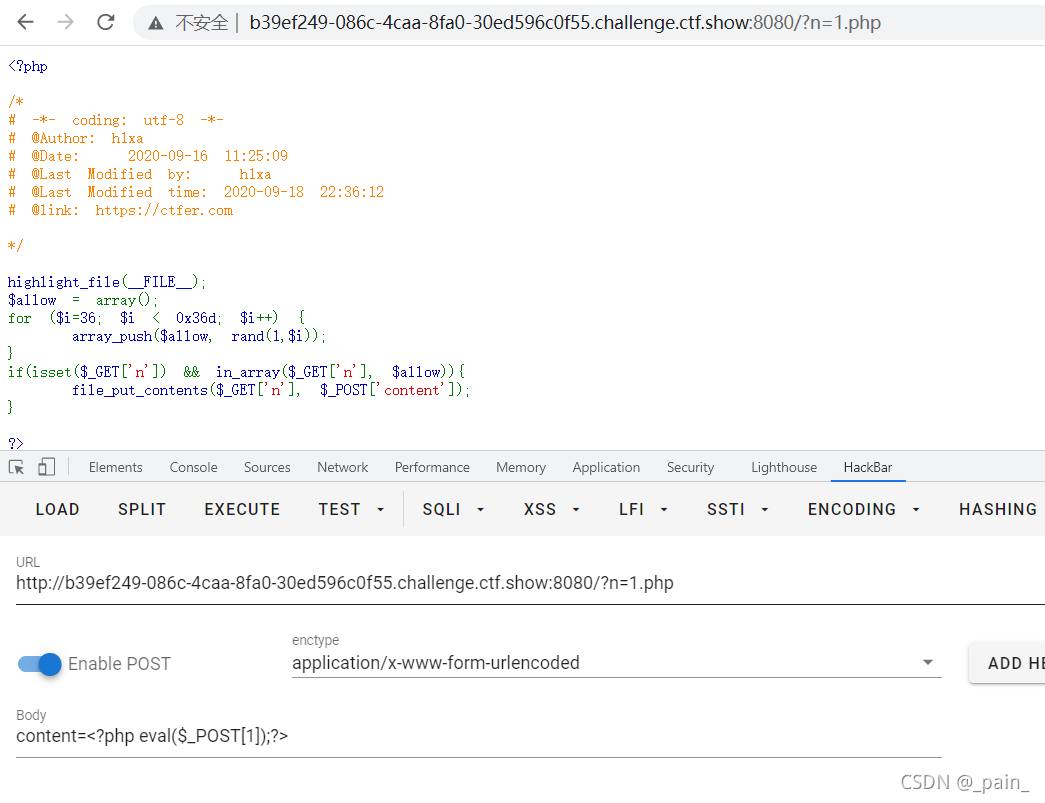Switch to the Security tab

690,467
